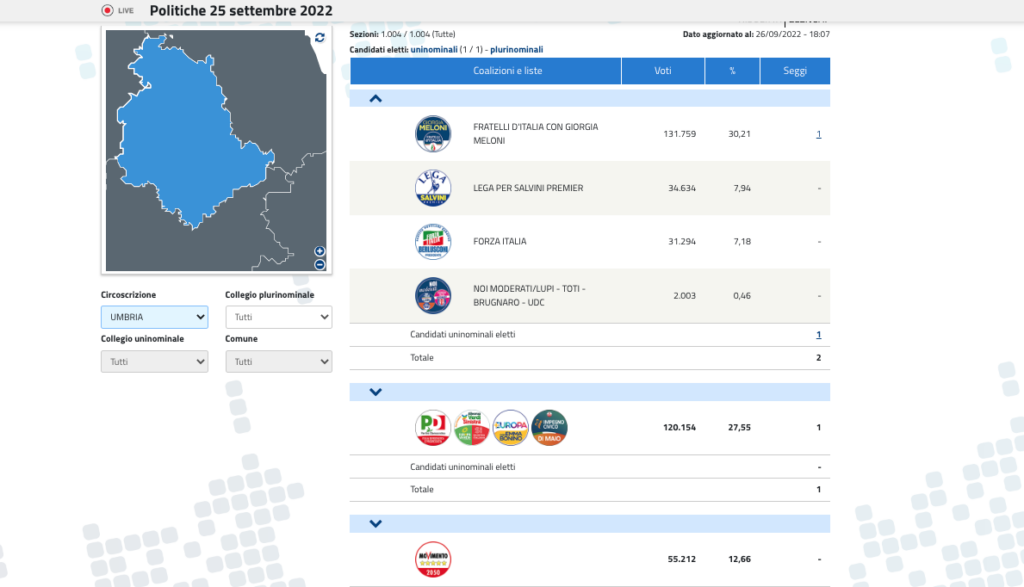1024x587 pixels.
Task: Click the Movimento 5 Stelle logo
Action: coord(433,560)
